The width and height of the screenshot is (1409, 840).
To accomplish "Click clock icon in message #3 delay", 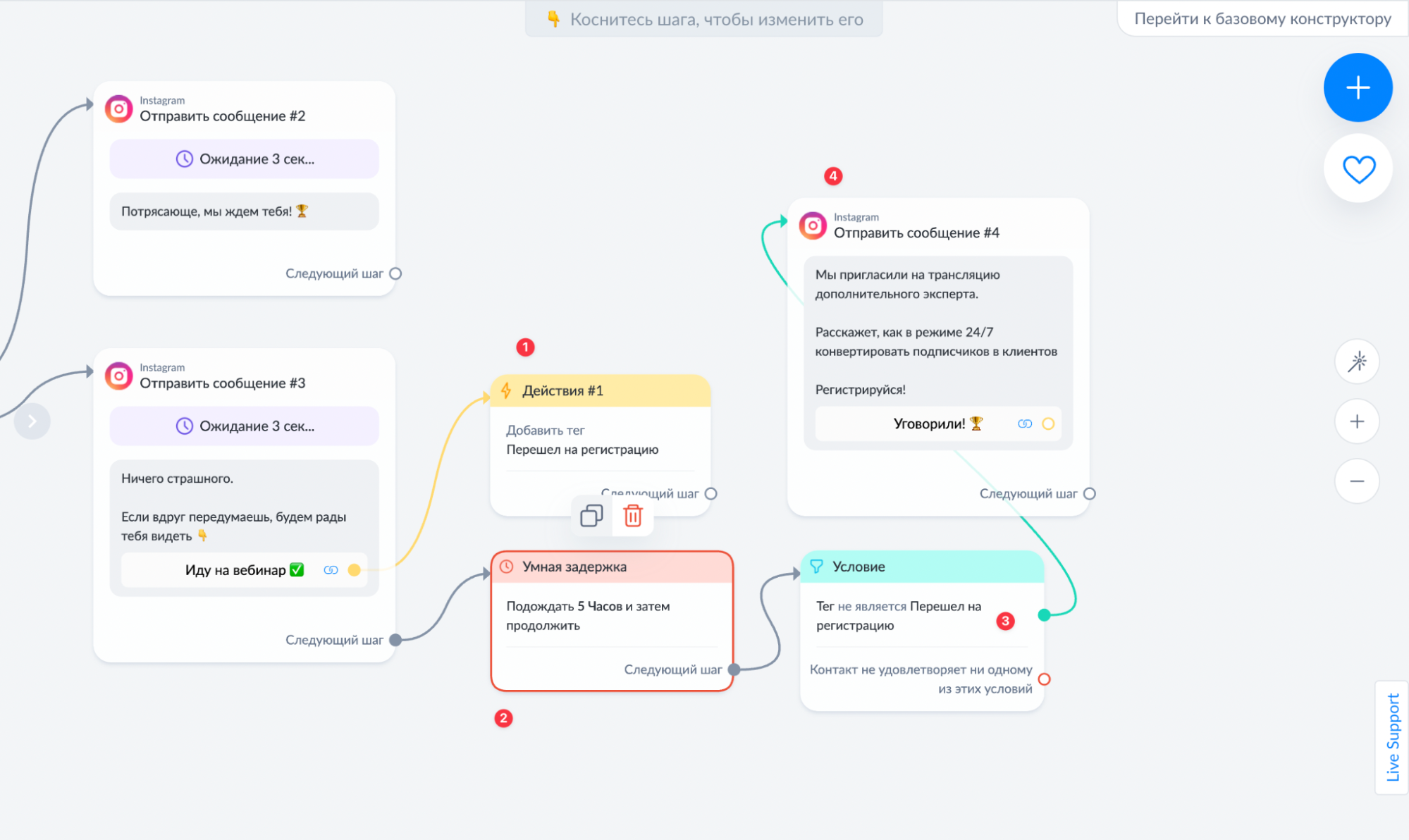I will 184,426.
